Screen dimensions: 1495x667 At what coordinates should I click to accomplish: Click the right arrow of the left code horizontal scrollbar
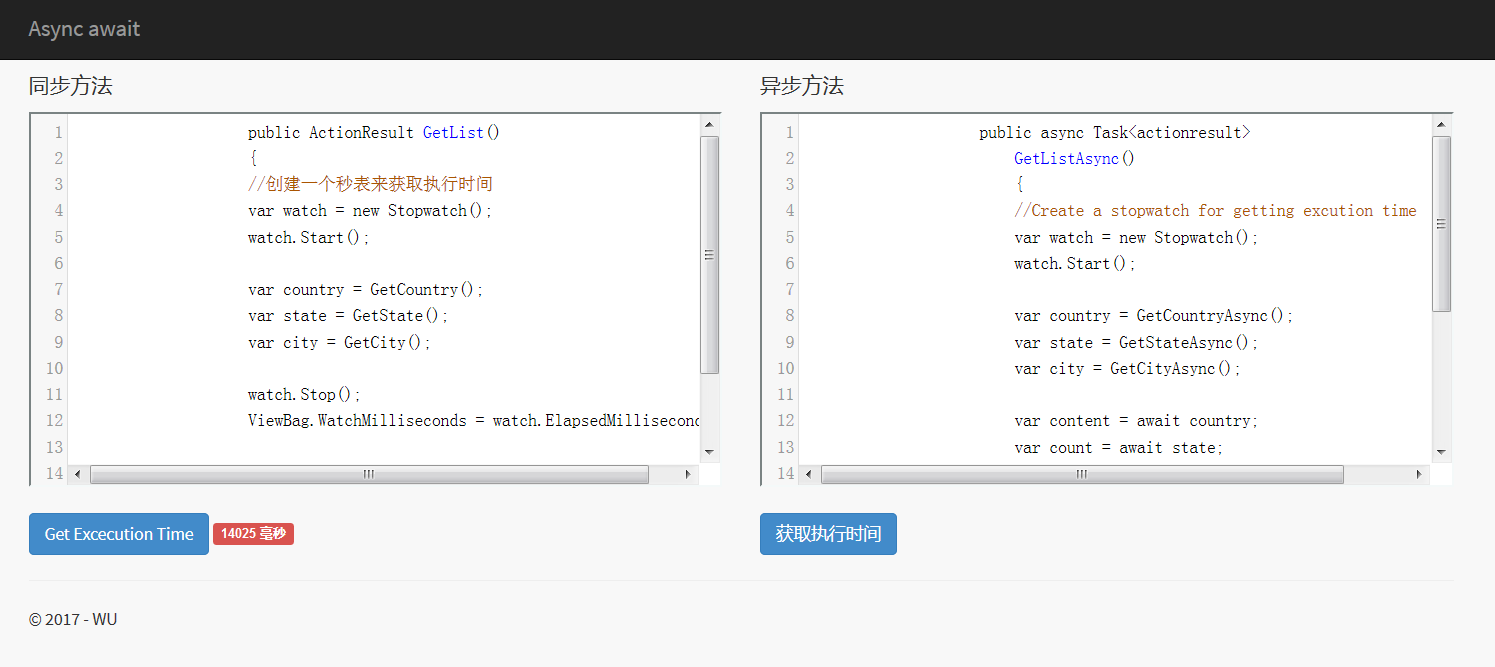[x=687, y=474]
